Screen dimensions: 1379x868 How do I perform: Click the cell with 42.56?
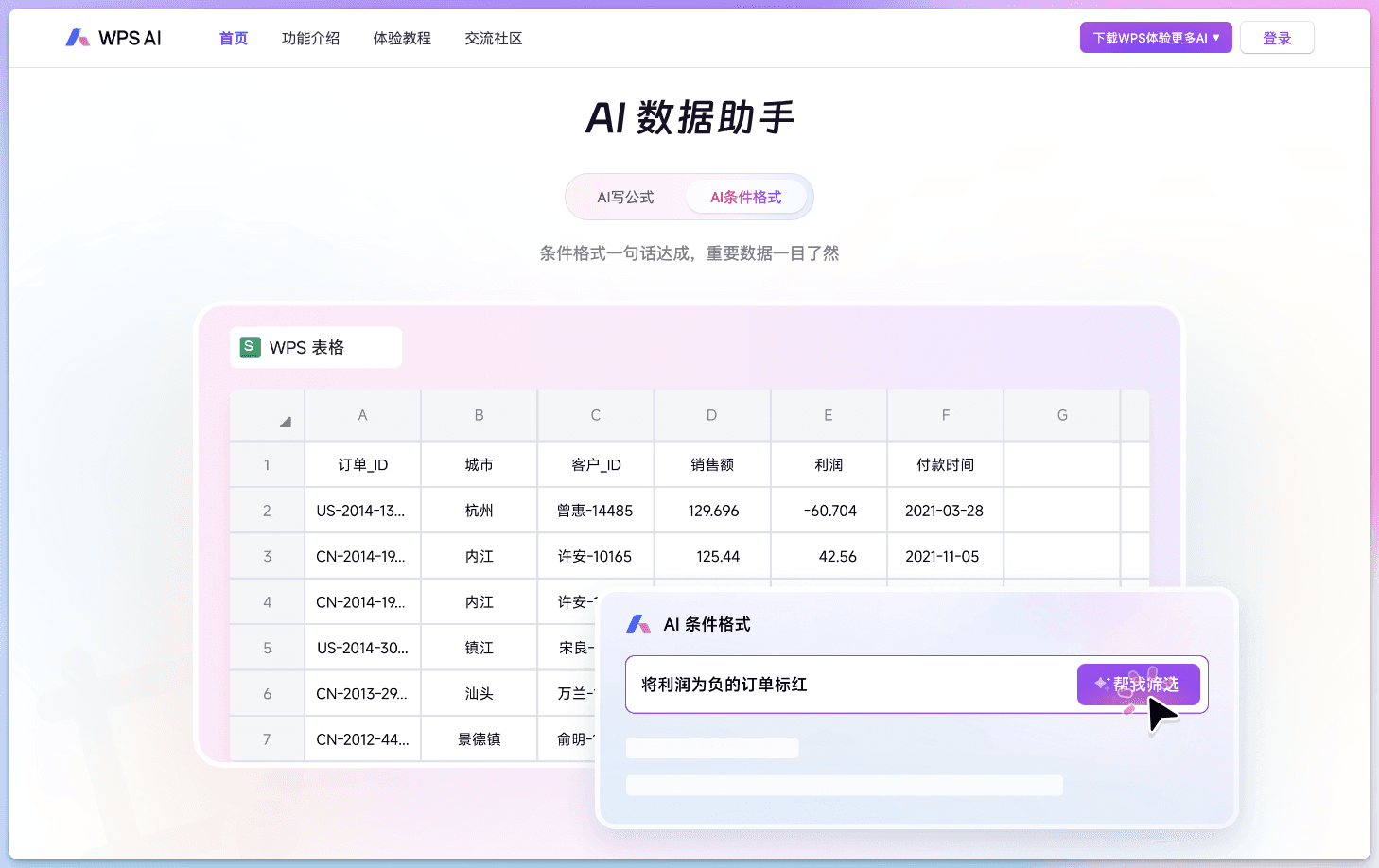point(829,557)
